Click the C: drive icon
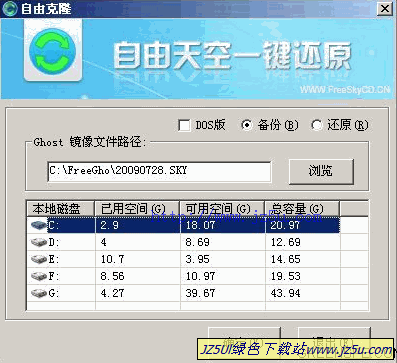The height and width of the screenshot is (363, 397). (39, 225)
